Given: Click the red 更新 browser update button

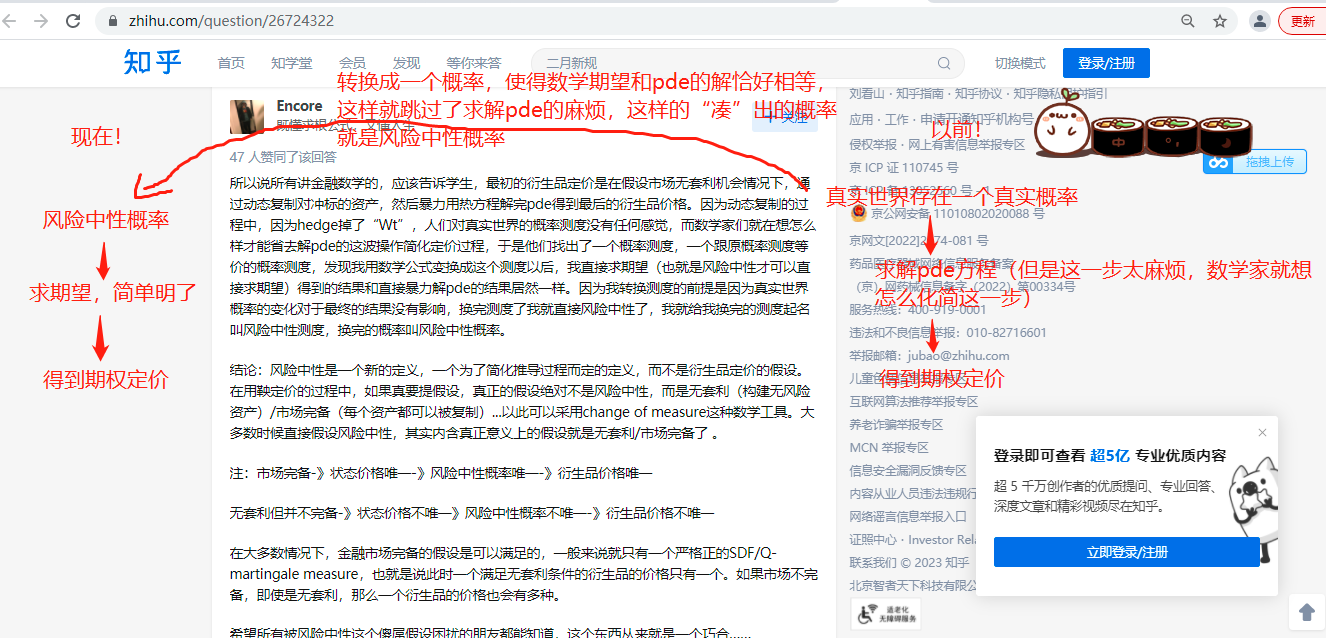Looking at the screenshot, I should (x=1303, y=21).
